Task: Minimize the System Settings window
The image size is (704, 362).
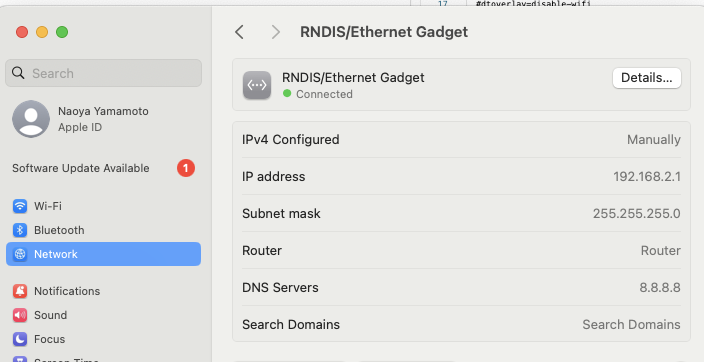Action: [42, 32]
